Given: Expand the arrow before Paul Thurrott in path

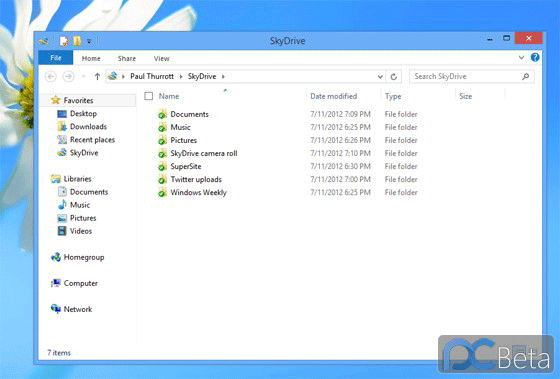Looking at the screenshot, I should (x=123, y=76).
